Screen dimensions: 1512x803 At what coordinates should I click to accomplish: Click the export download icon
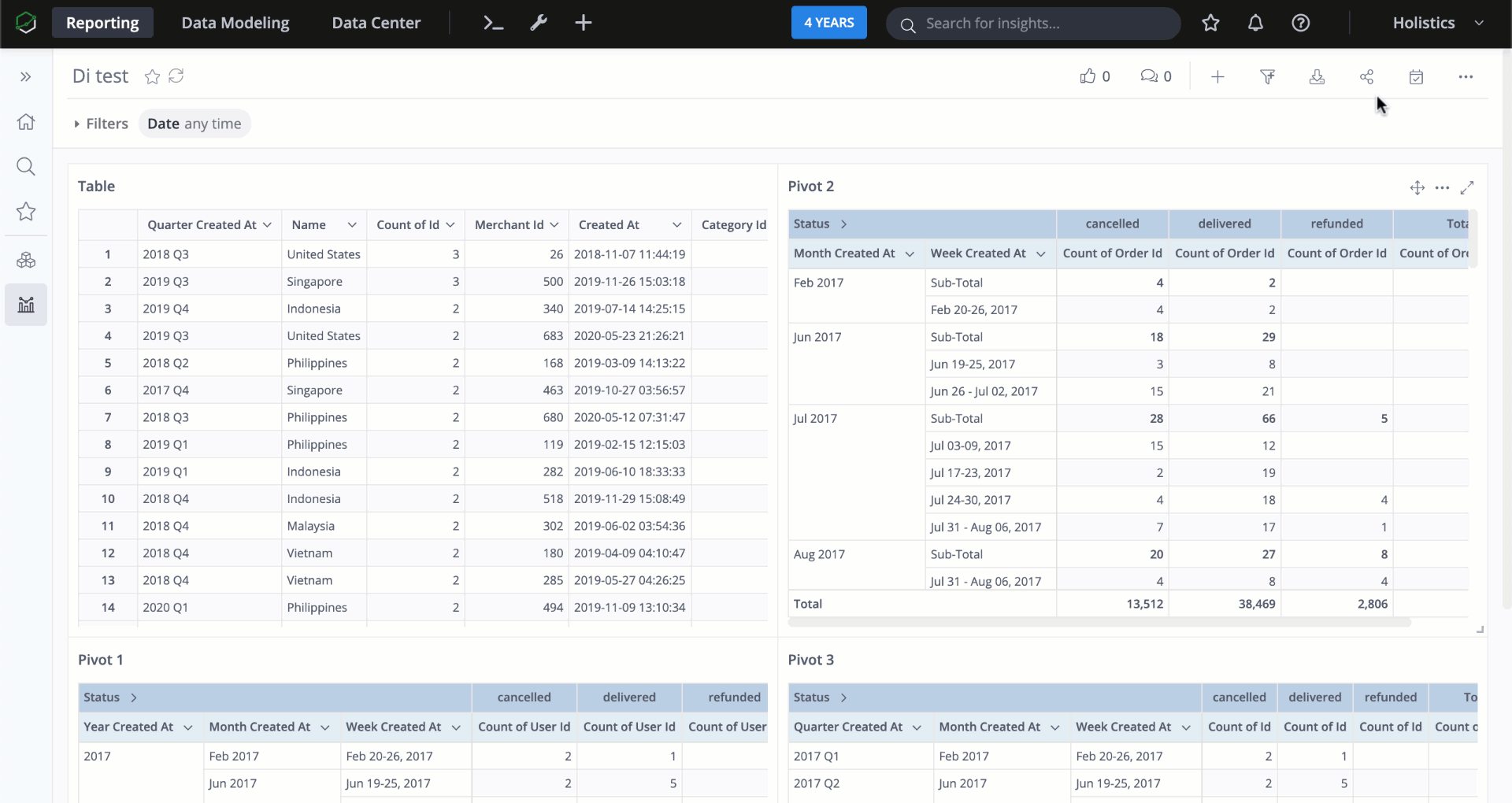click(1317, 76)
